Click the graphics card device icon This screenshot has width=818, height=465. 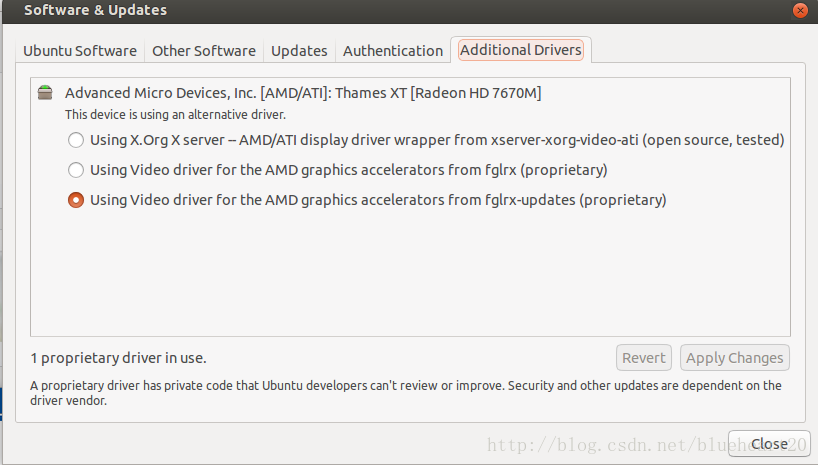45,93
